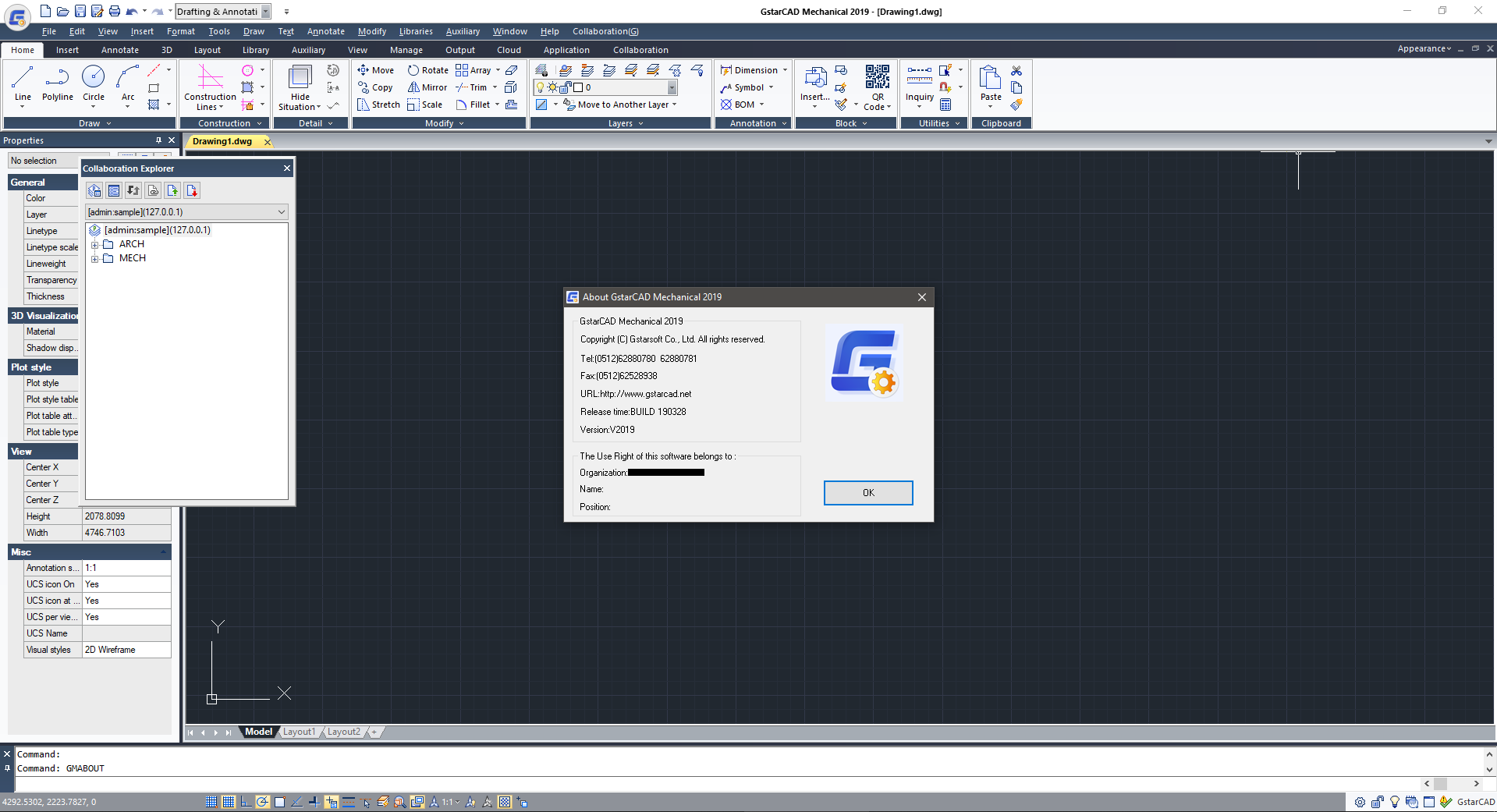The image size is (1497, 812).
Task: Activate the Move command
Action: point(376,70)
